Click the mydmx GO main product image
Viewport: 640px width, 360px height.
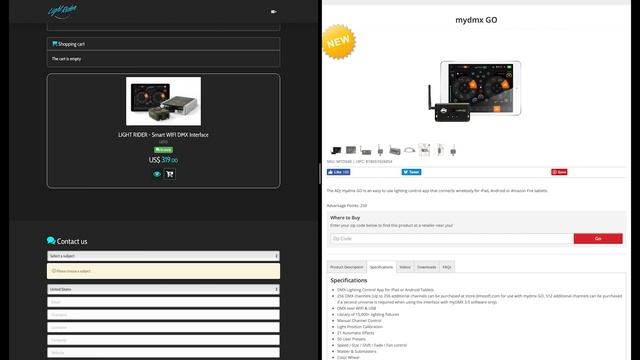coord(475,91)
